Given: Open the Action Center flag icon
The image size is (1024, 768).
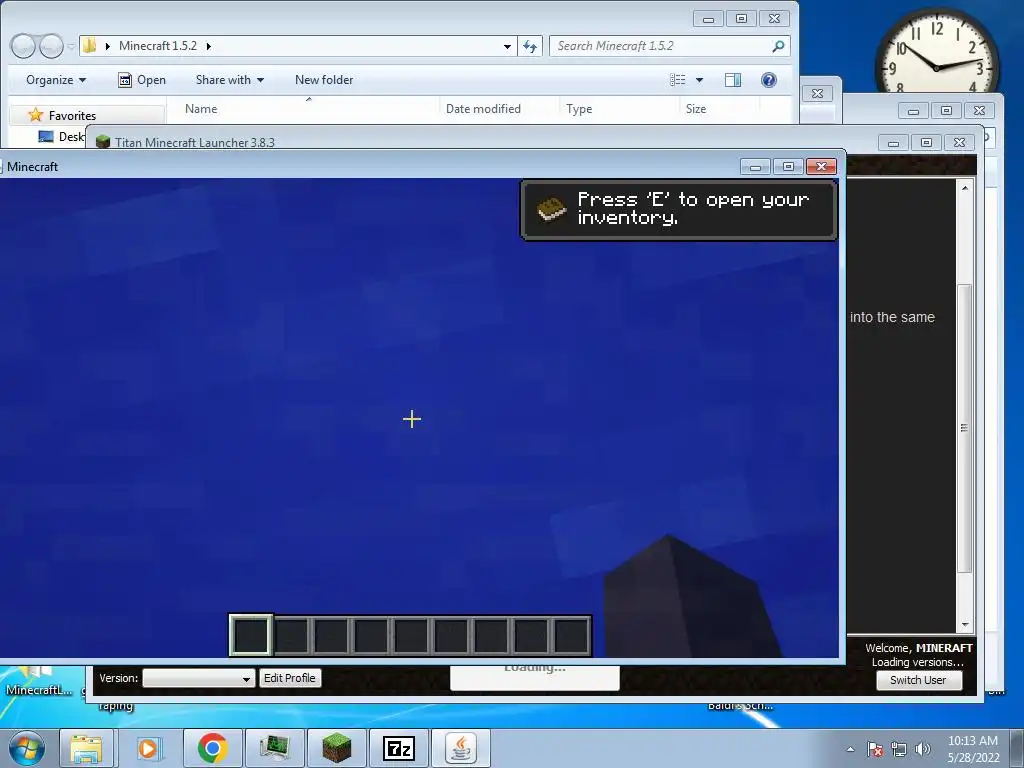Looking at the screenshot, I should point(875,749).
